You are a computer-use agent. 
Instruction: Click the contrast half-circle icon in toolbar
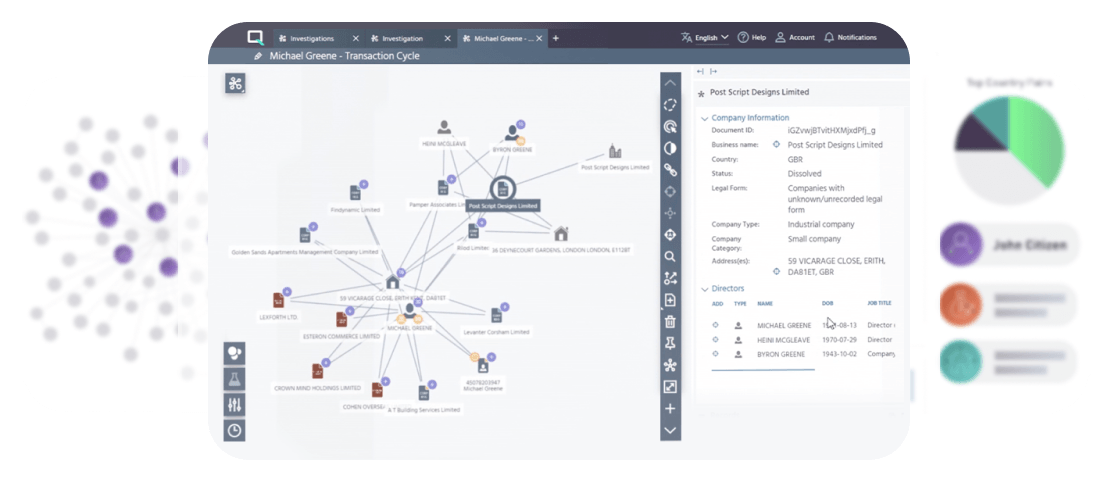[x=670, y=148]
